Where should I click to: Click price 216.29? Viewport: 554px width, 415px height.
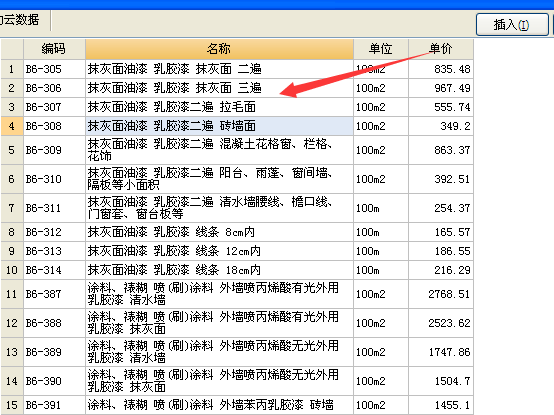pos(441,270)
